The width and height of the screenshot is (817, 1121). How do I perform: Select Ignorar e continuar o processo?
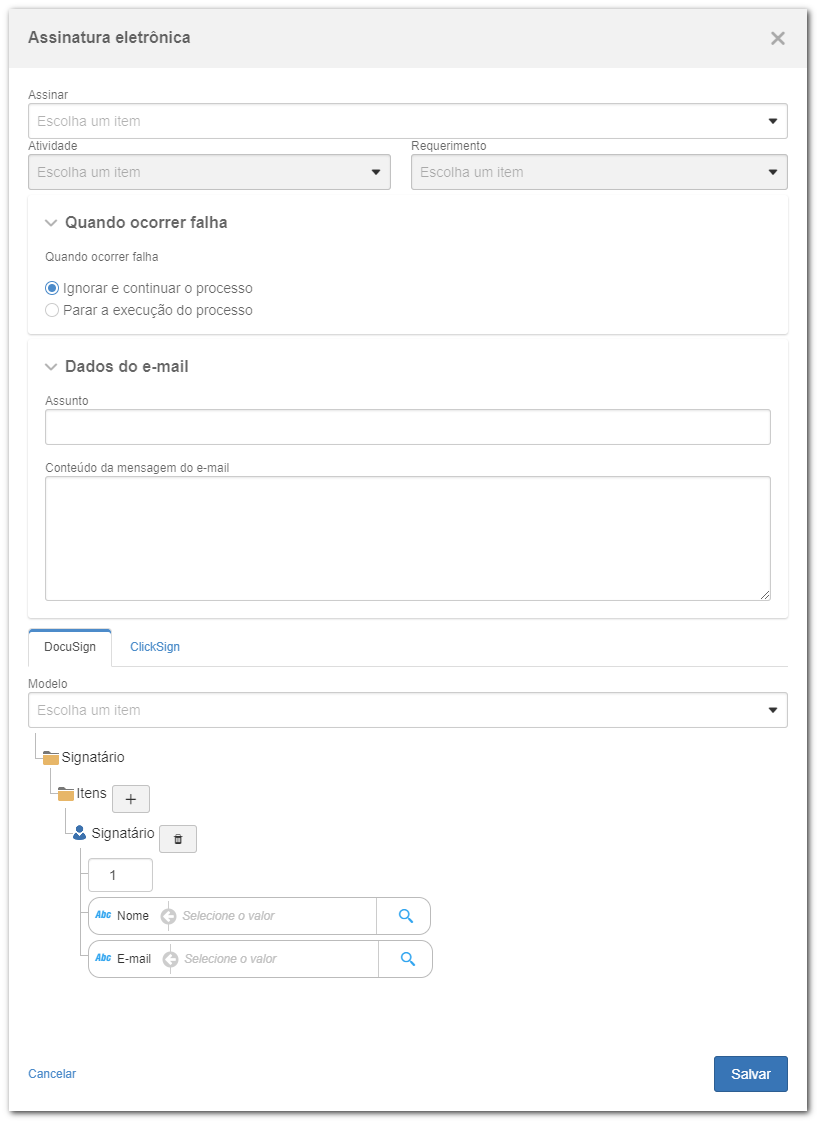tap(51, 288)
